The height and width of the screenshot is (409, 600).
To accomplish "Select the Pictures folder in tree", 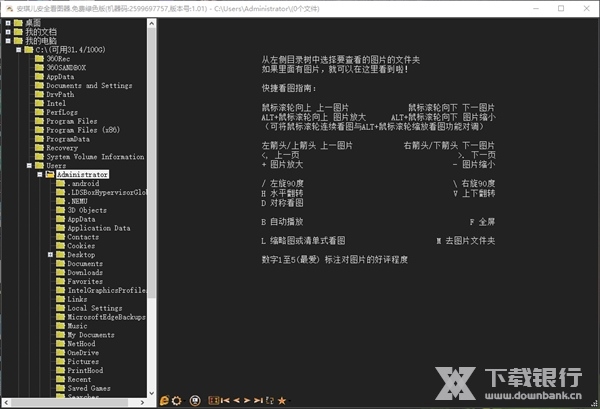I will pyautogui.click(x=83, y=361).
